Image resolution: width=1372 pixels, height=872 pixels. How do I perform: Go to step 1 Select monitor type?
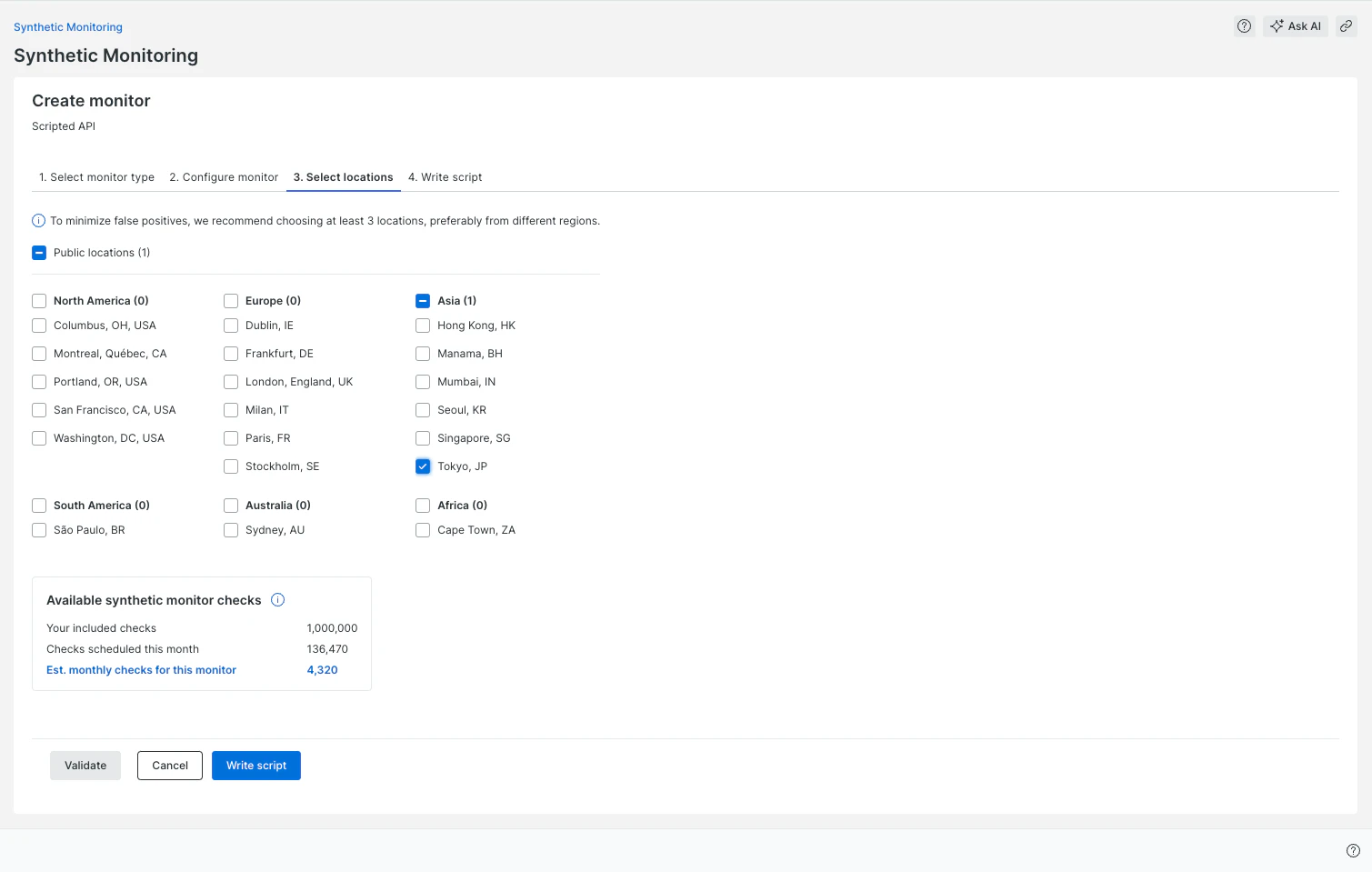click(96, 177)
